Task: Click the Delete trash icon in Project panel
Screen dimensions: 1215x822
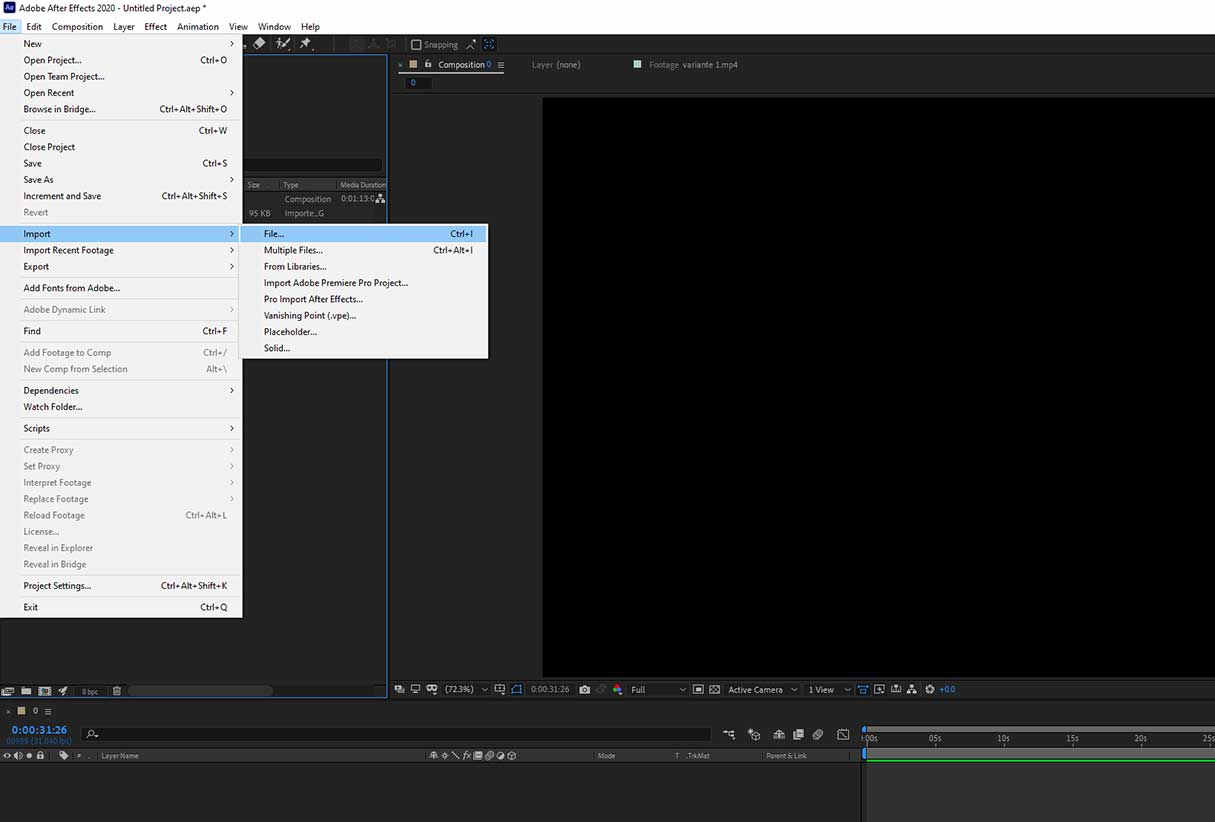Action: pyautogui.click(x=117, y=691)
